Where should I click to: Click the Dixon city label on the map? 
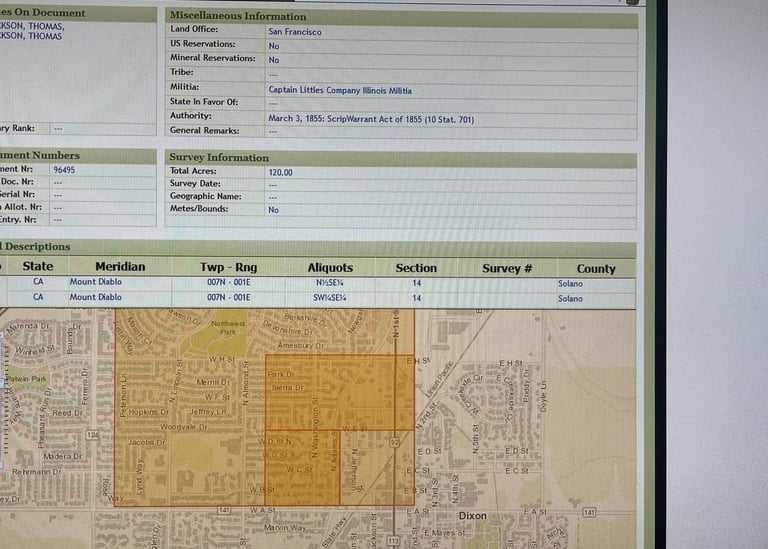point(473,516)
